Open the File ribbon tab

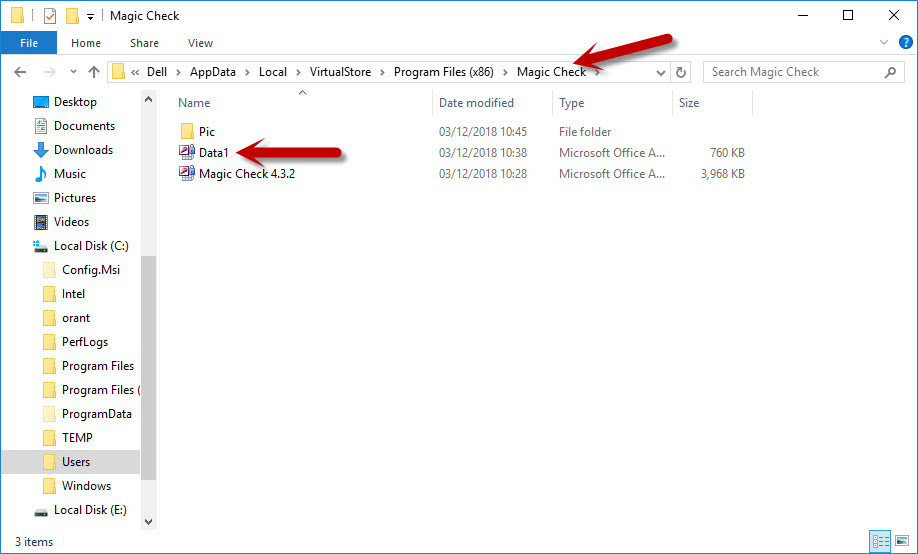coord(29,43)
